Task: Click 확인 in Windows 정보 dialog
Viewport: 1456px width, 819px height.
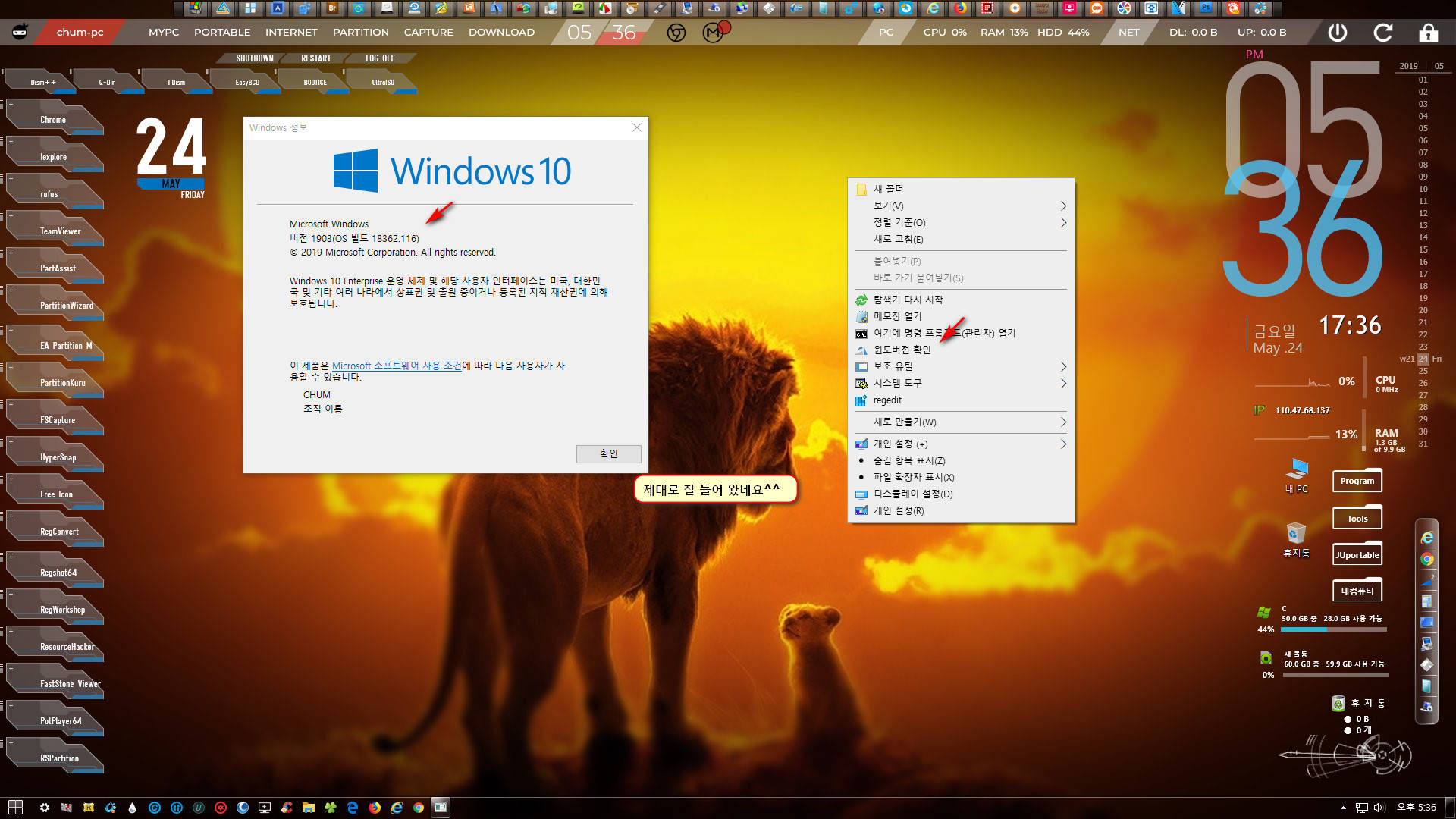Action: 608,453
